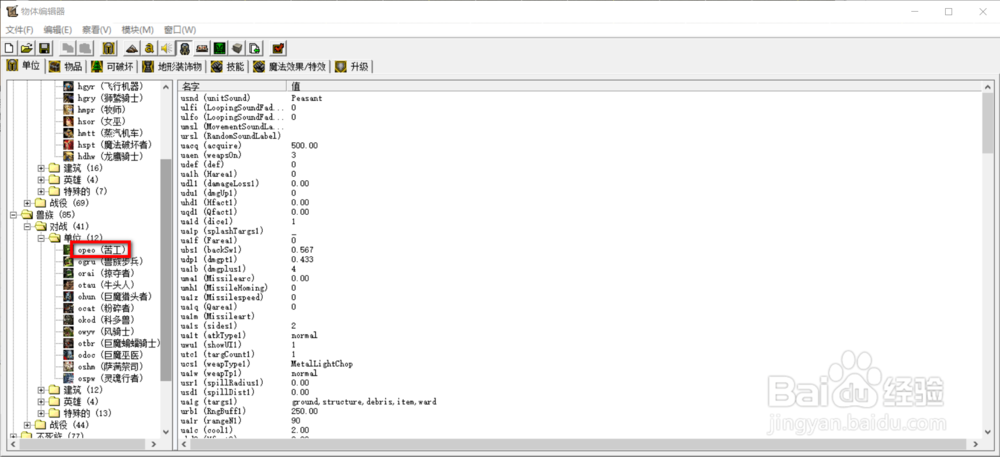Image resolution: width=1000 pixels, height=457 pixels.
Task: Select unit hmtt (蒸汽机车)
Action: click(110, 133)
